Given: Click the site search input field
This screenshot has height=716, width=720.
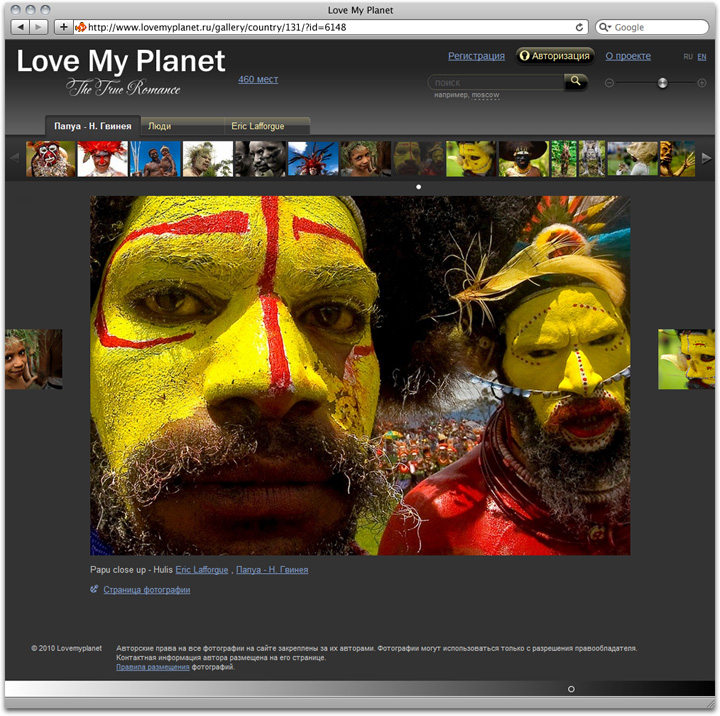Looking at the screenshot, I should [x=495, y=82].
